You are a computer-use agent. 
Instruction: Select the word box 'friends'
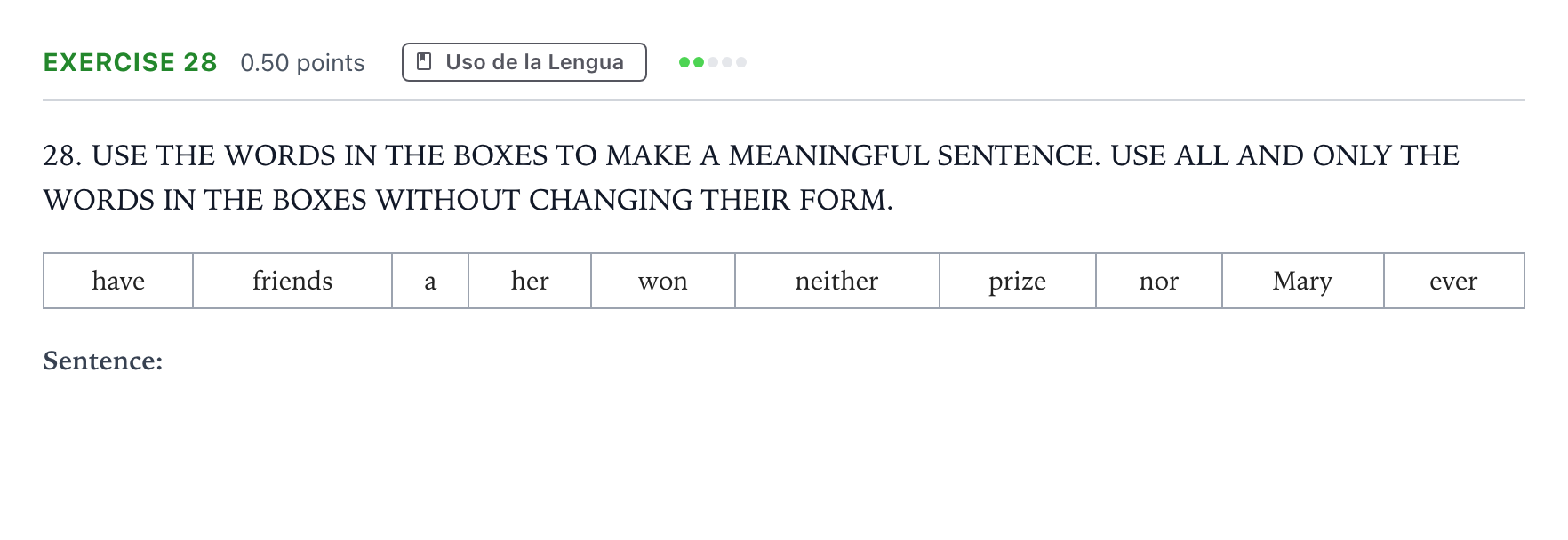tap(292, 281)
